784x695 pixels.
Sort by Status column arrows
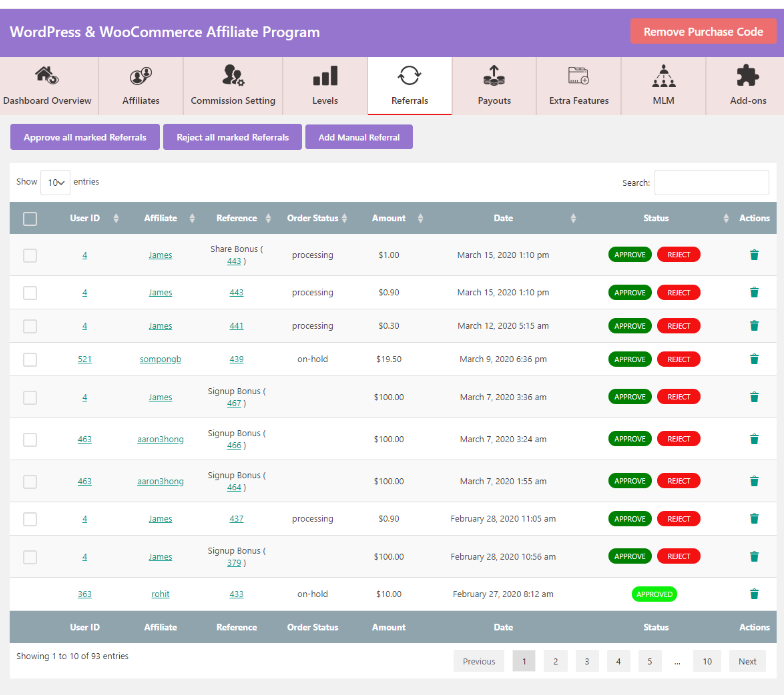(726, 218)
